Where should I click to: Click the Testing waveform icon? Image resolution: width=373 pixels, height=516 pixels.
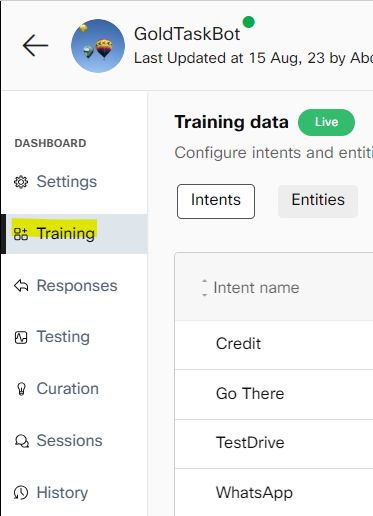pos(21,337)
